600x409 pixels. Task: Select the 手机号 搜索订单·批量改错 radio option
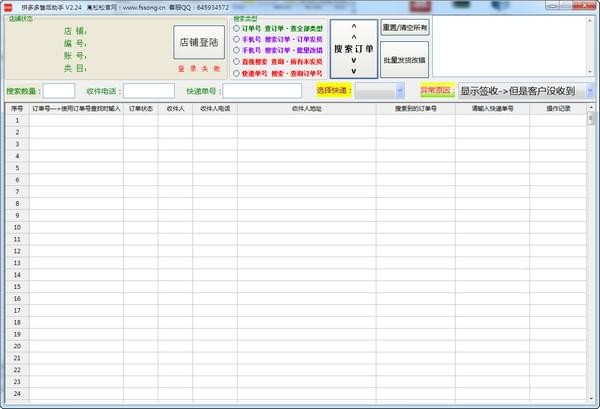pyautogui.click(x=236, y=50)
